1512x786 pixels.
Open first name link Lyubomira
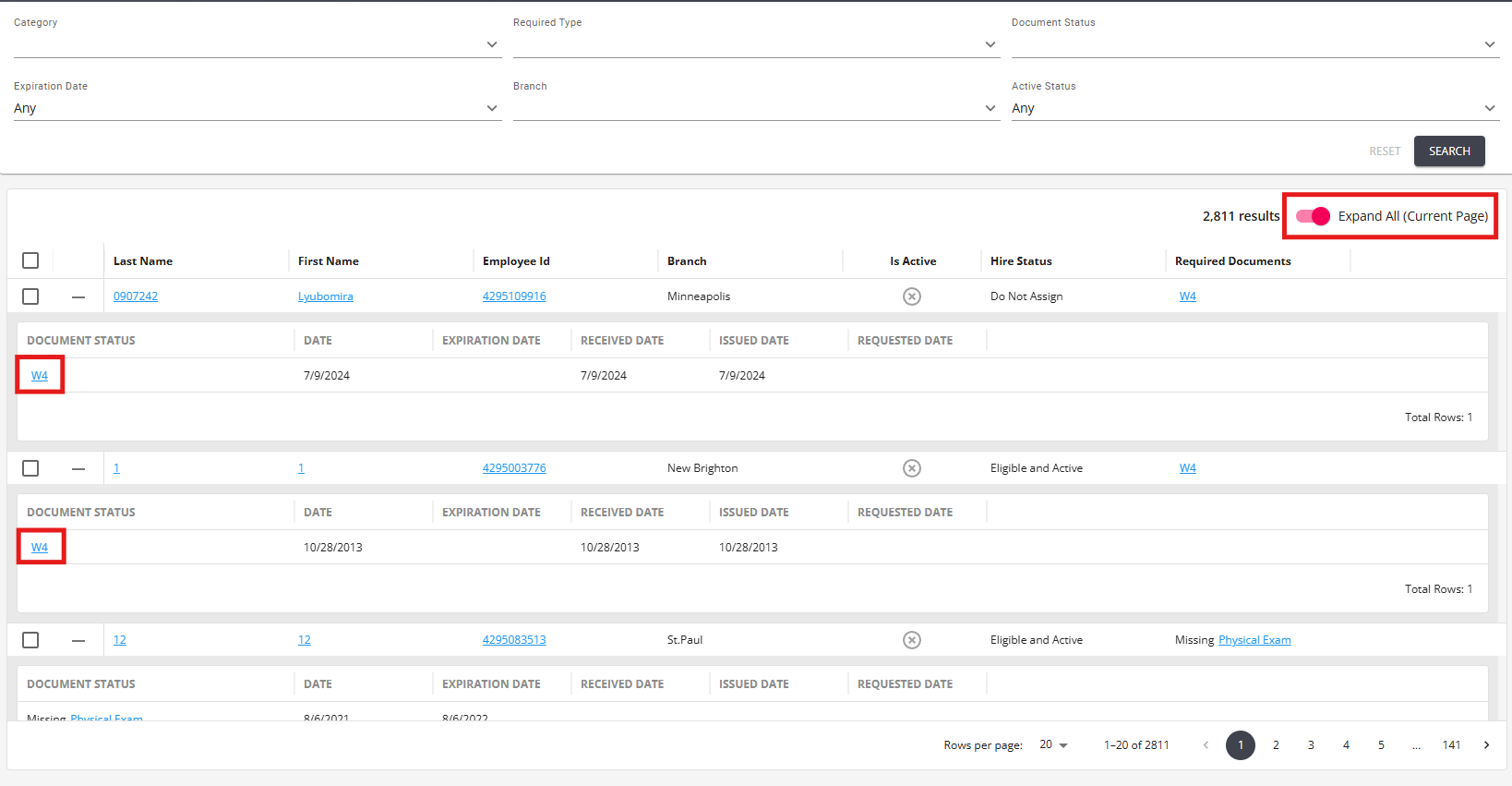(326, 296)
